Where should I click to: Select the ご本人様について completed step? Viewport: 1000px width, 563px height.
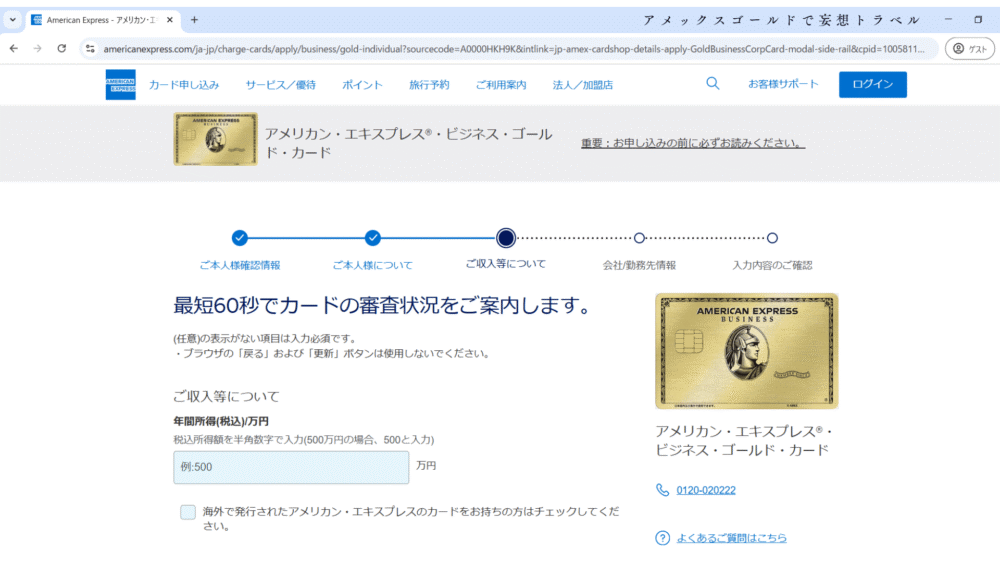373,238
